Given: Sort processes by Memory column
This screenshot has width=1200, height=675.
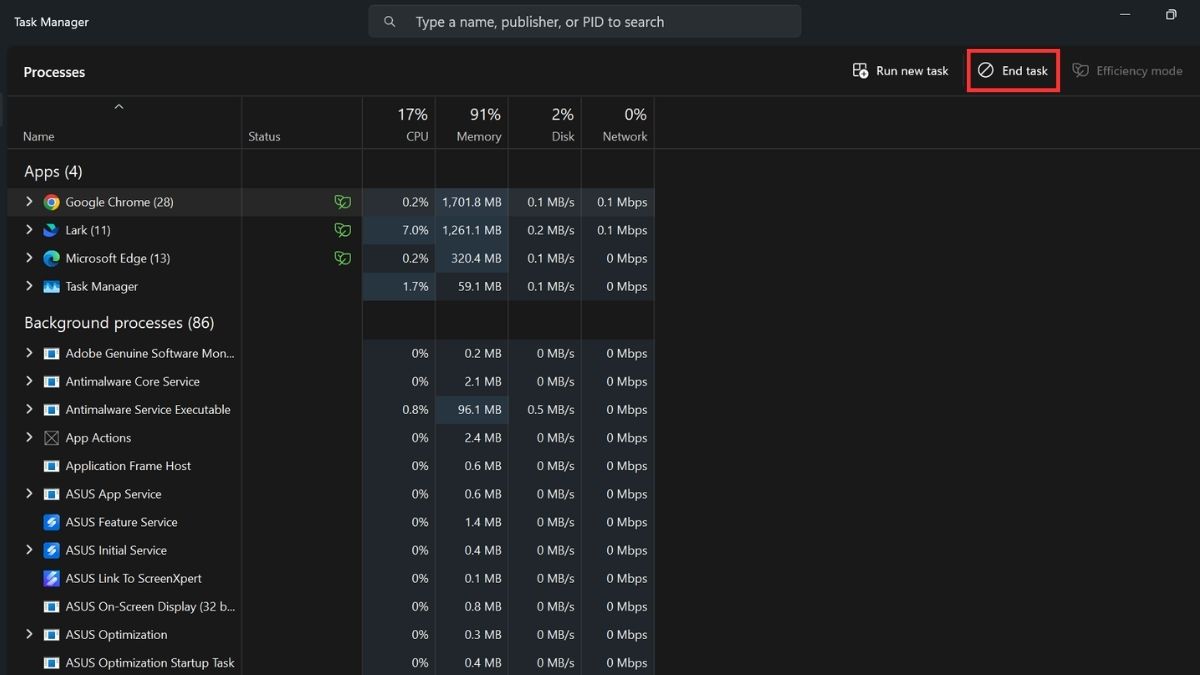Looking at the screenshot, I should pyautogui.click(x=472, y=123).
